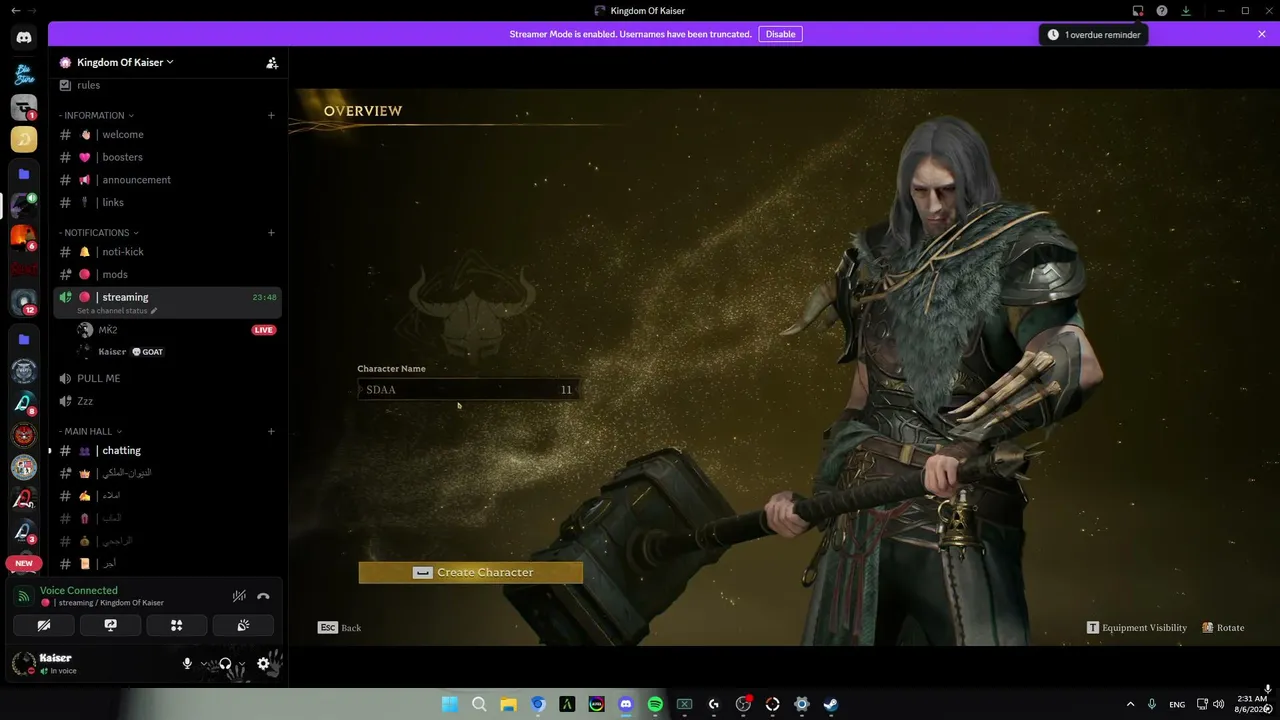Viewport: 1280px width, 720px height.
Task: Open the chatting channel
Action: (x=167, y=451)
